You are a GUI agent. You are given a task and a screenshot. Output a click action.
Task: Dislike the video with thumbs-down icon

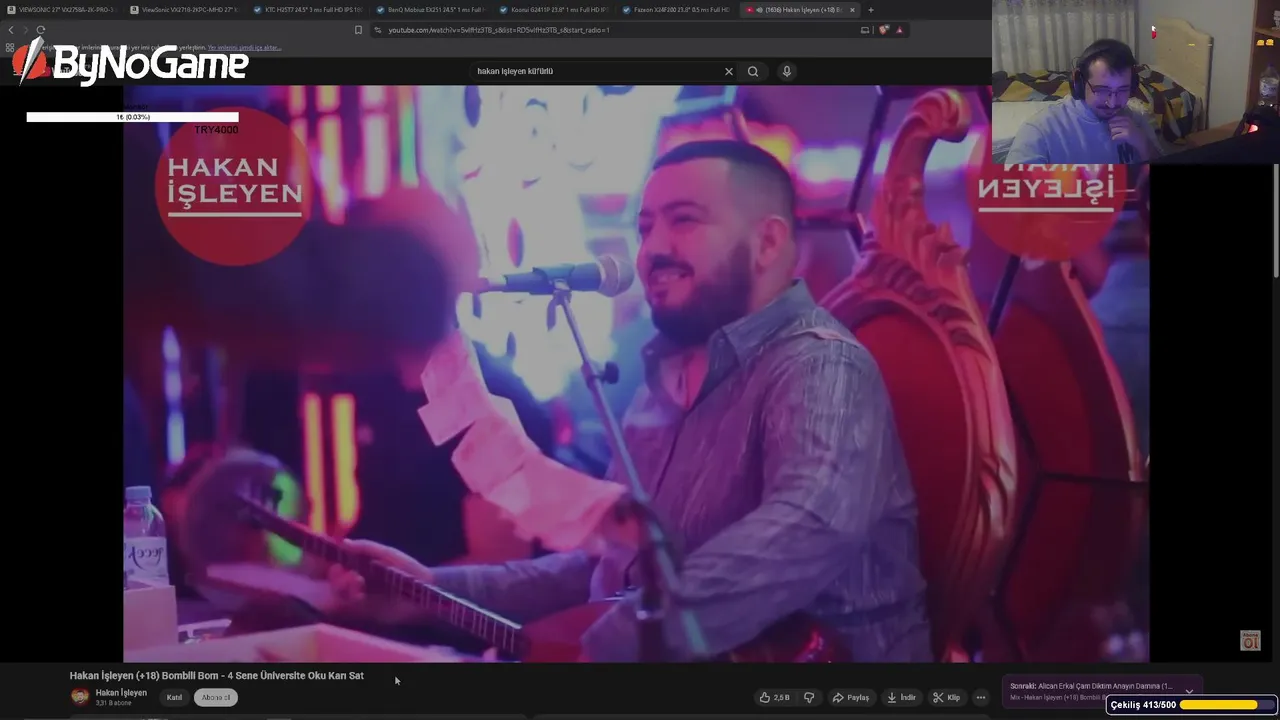tap(809, 697)
